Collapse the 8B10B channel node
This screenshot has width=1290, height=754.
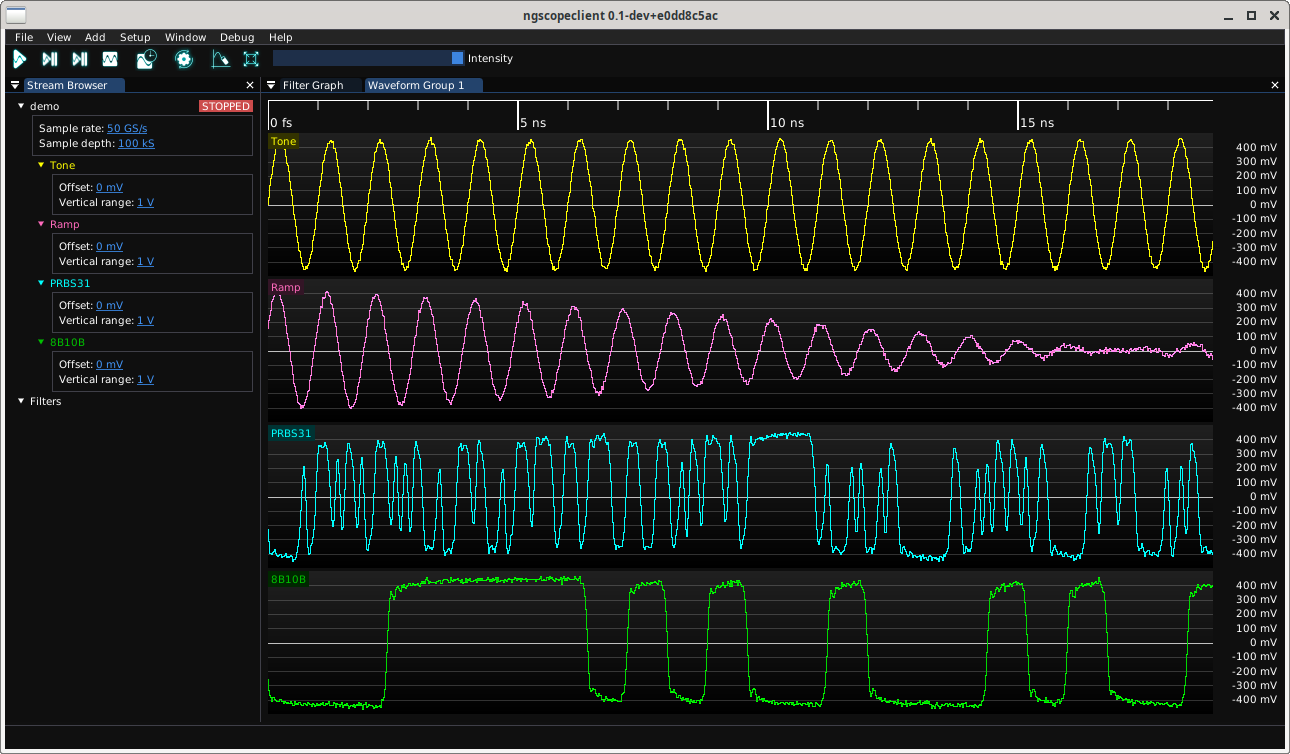(x=41, y=342)
